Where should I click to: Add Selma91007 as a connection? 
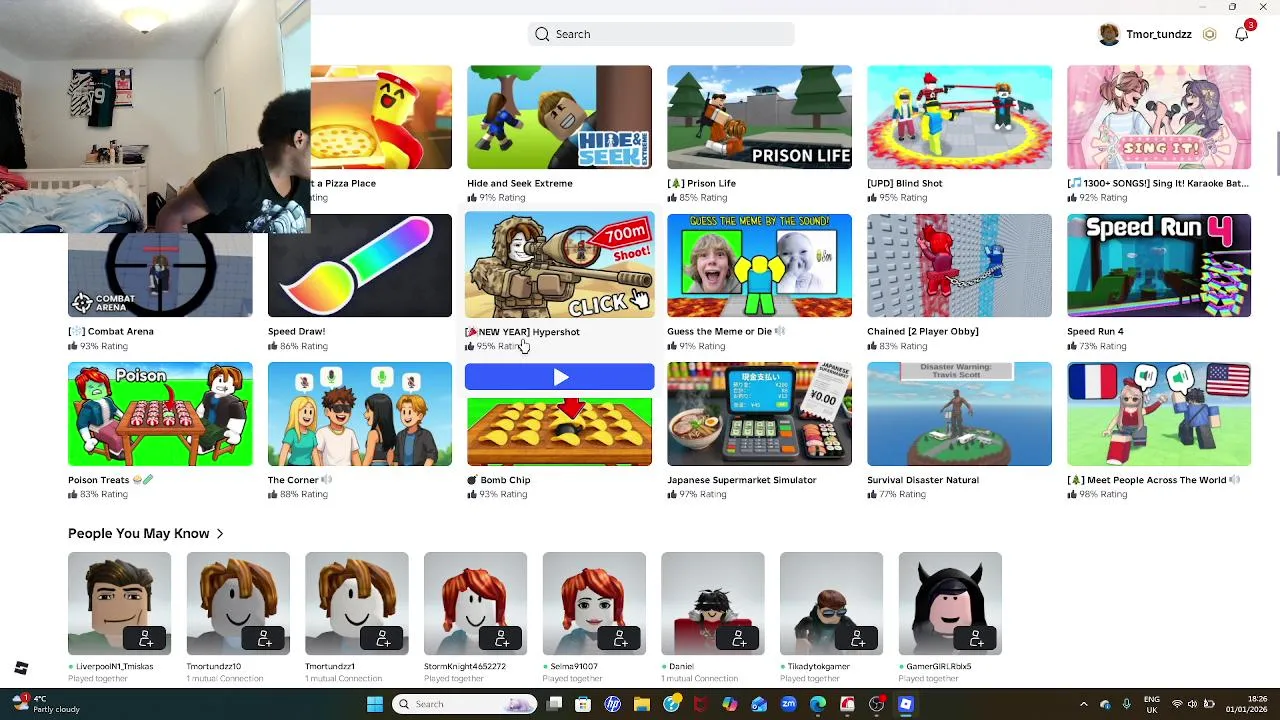(x=620, y=638)
